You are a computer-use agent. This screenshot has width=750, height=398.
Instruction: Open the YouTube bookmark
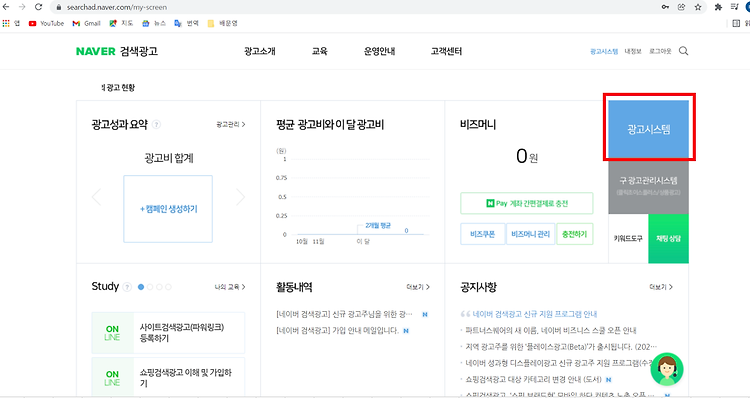[46, 23]
